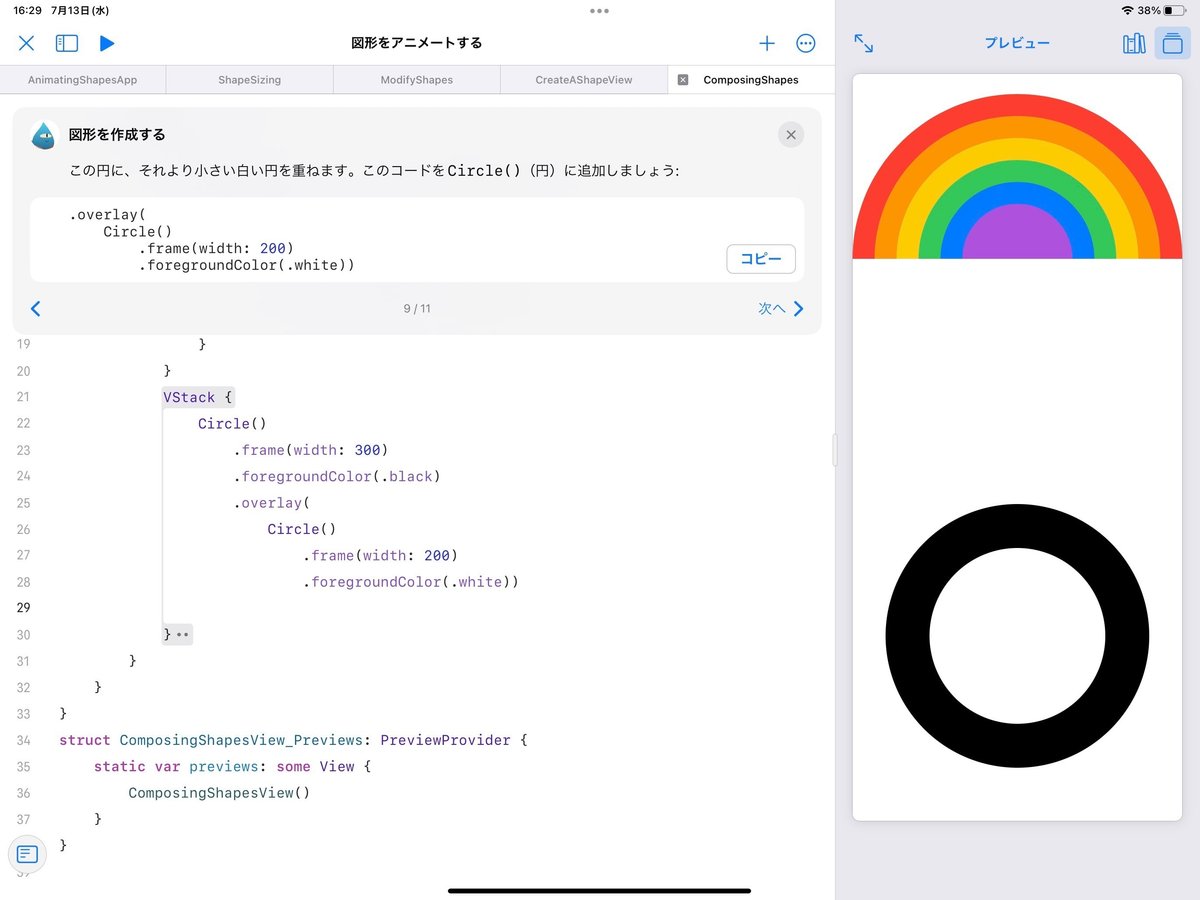Add new item with the plus icon
The height and width of the screenshot is (900, 1200).
pos(767,43)
